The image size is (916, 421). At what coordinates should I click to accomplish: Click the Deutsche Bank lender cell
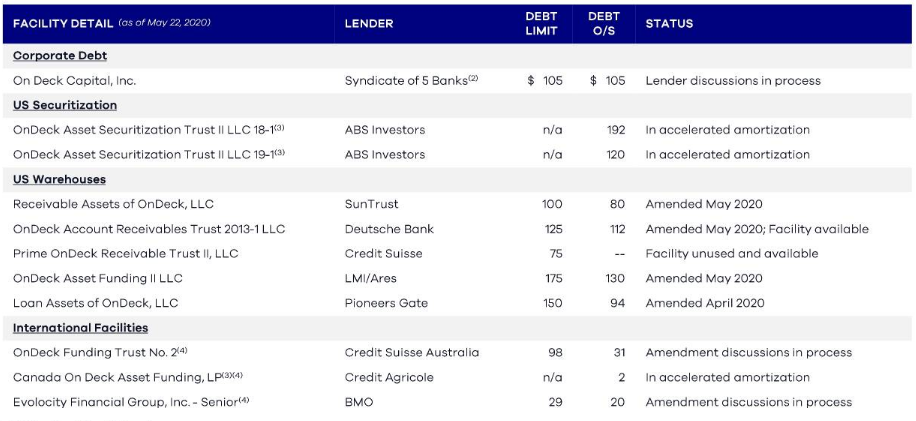(389, 229)
